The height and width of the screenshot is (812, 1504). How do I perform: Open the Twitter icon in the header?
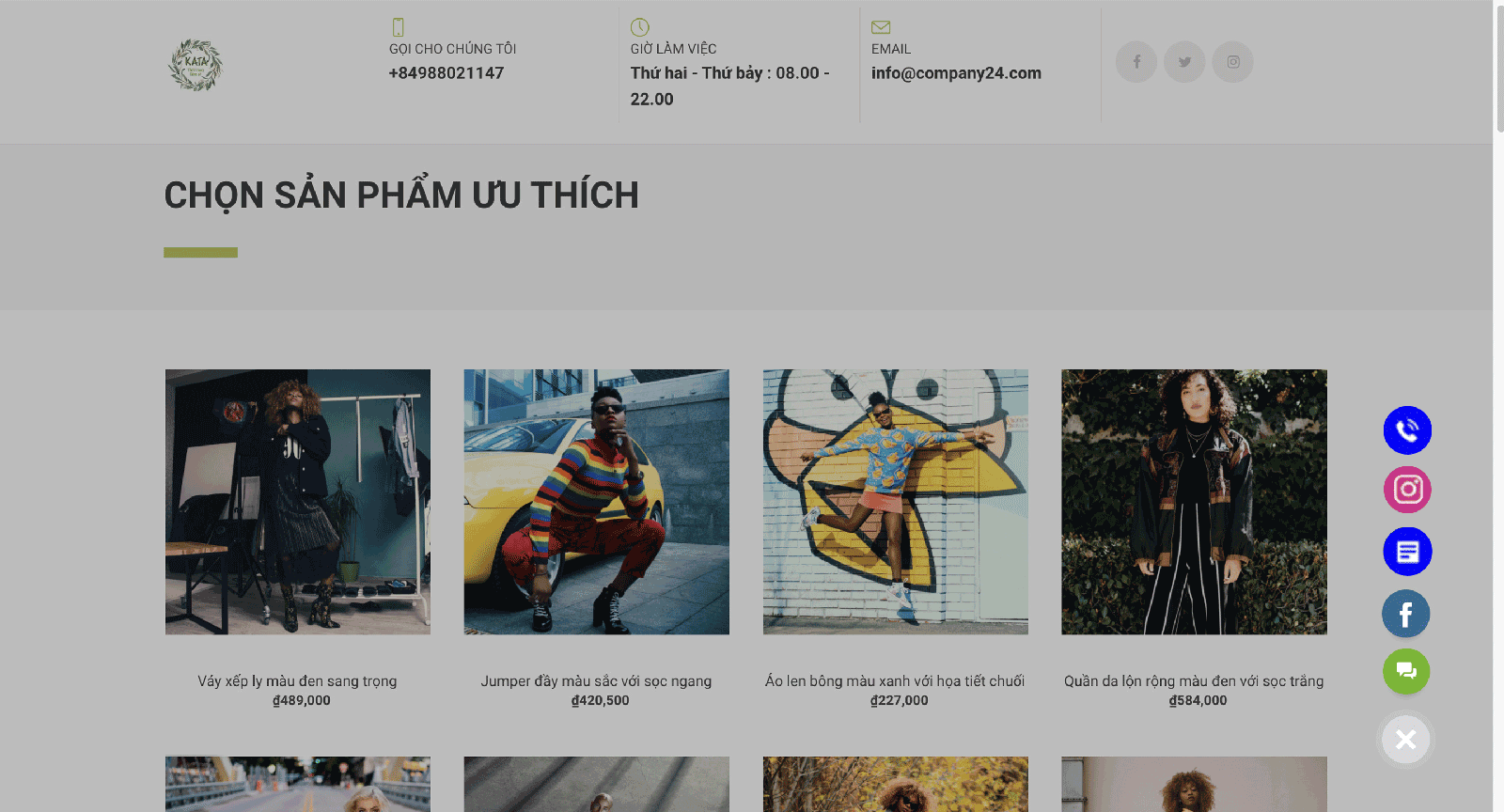[x=1184, y=62]
